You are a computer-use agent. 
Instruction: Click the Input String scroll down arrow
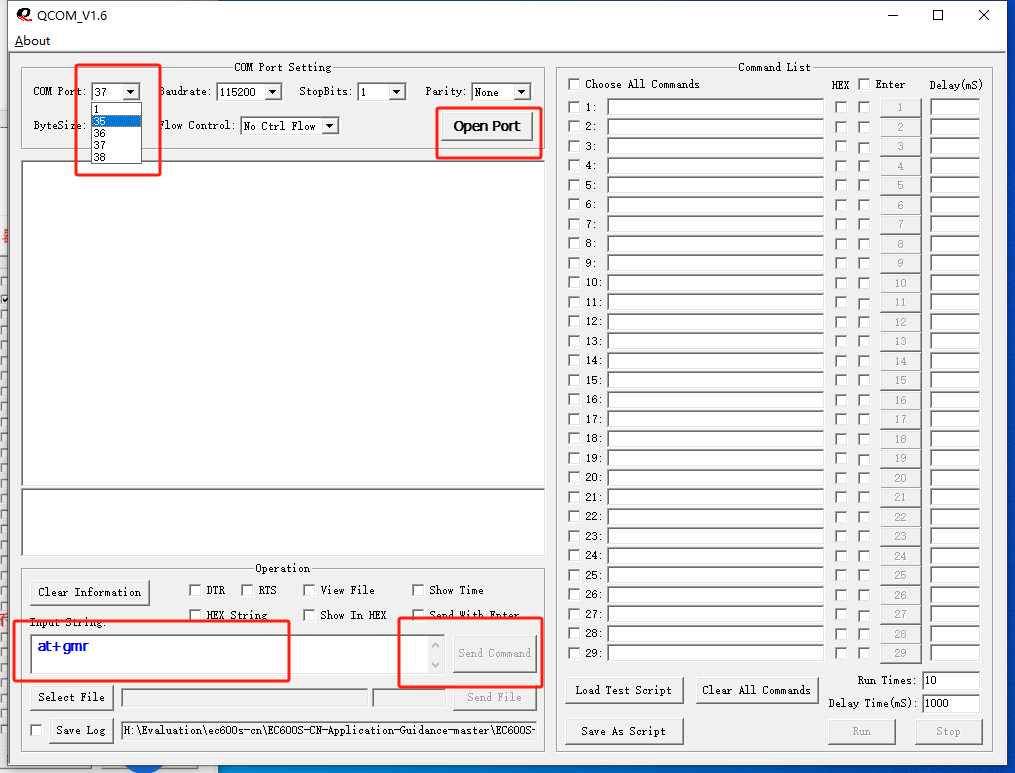(x=436, y=665)
